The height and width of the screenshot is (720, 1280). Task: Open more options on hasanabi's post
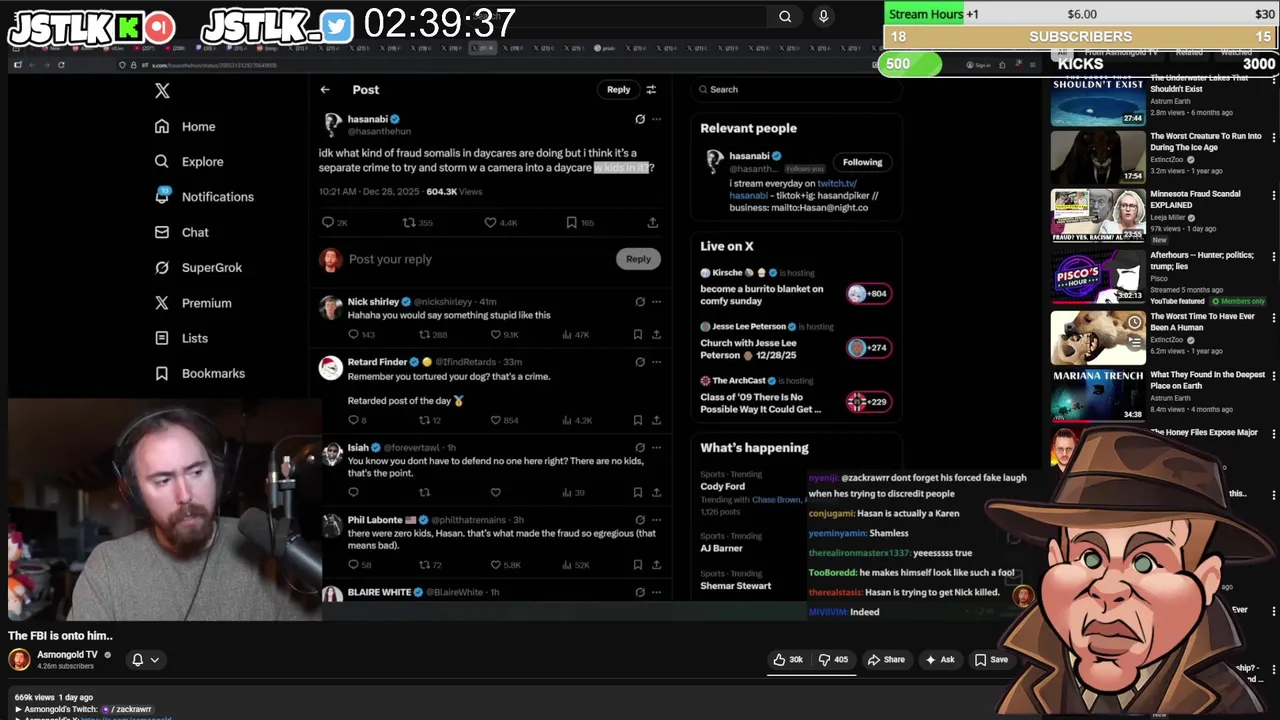(x=657, y=119)
